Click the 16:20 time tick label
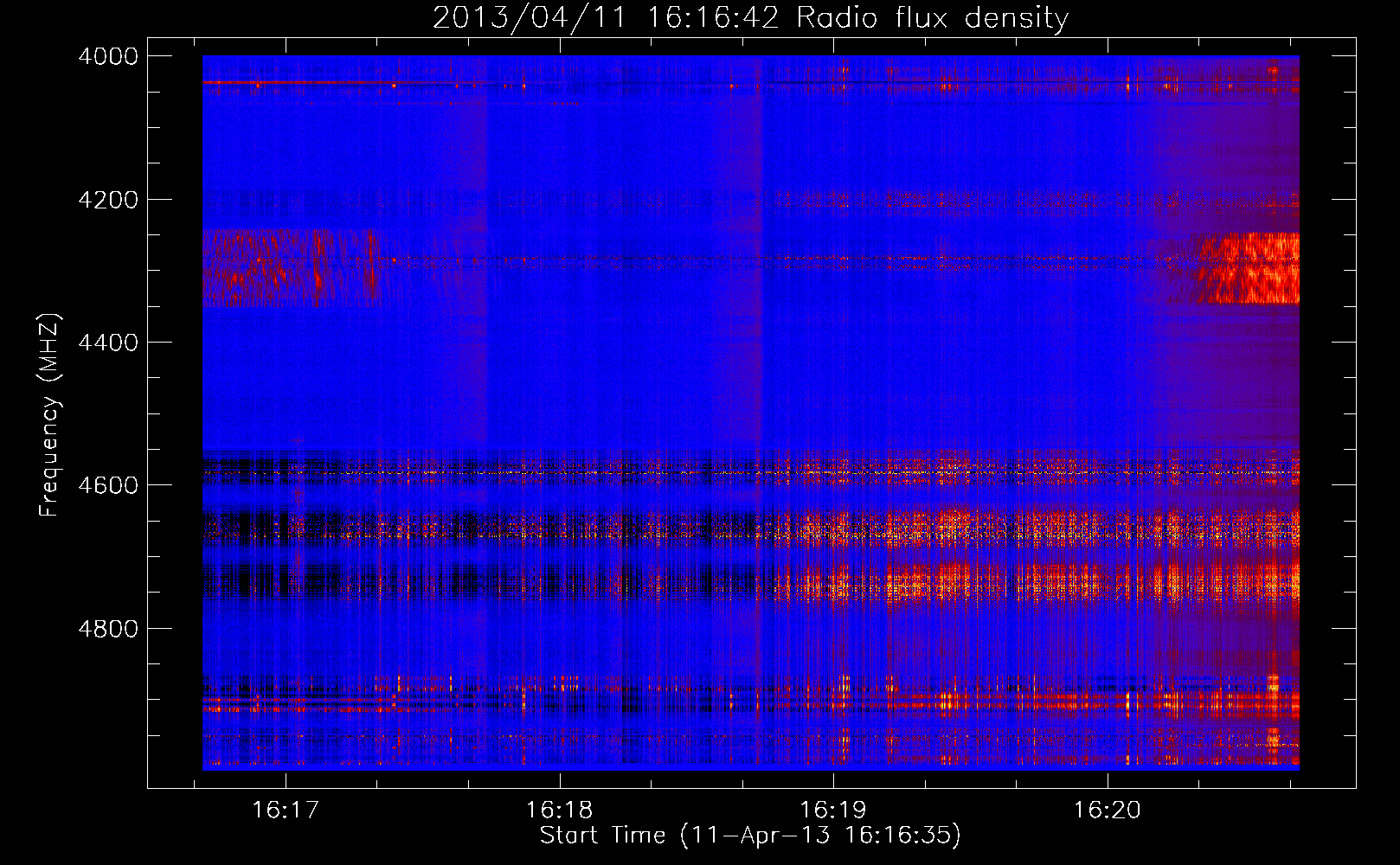This screenshot has width=1400, height=865. (x=1108, y=811)
